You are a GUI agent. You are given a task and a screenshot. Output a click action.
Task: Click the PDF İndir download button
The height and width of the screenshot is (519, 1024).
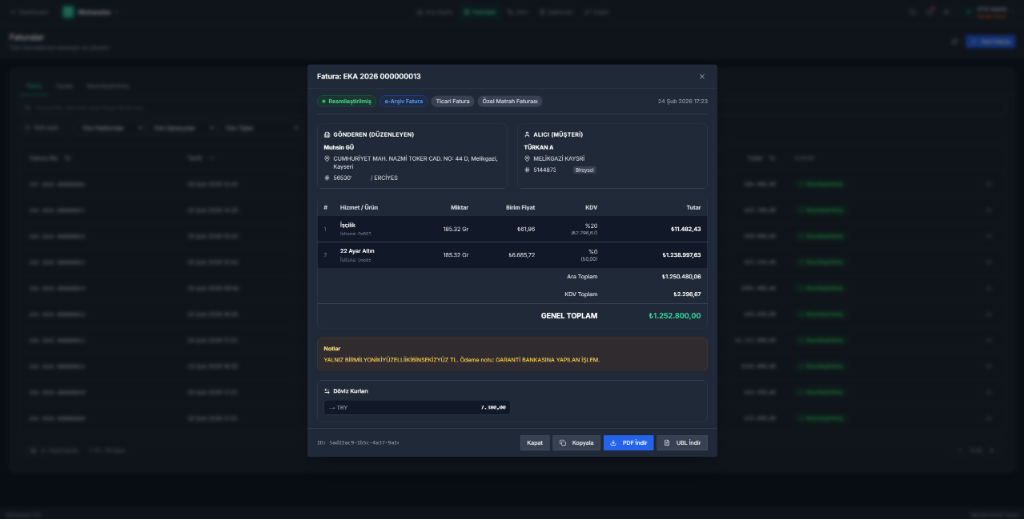click(628, 442)
